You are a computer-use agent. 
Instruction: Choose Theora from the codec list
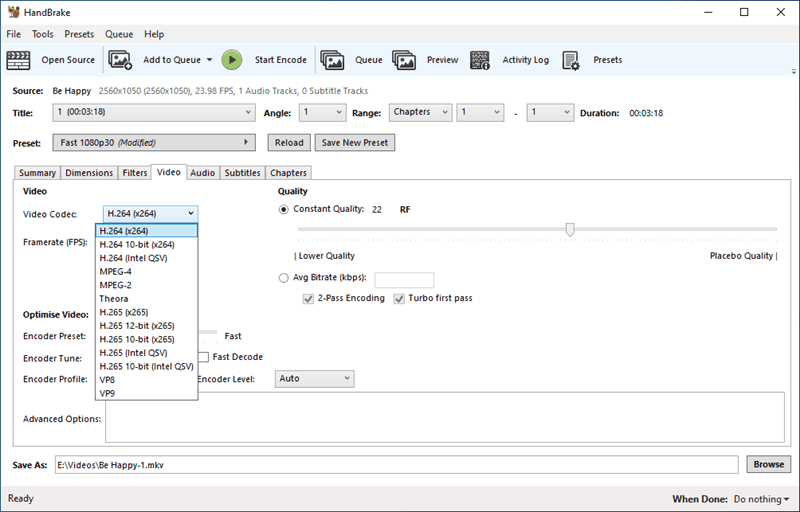click(x=146, y=299)
